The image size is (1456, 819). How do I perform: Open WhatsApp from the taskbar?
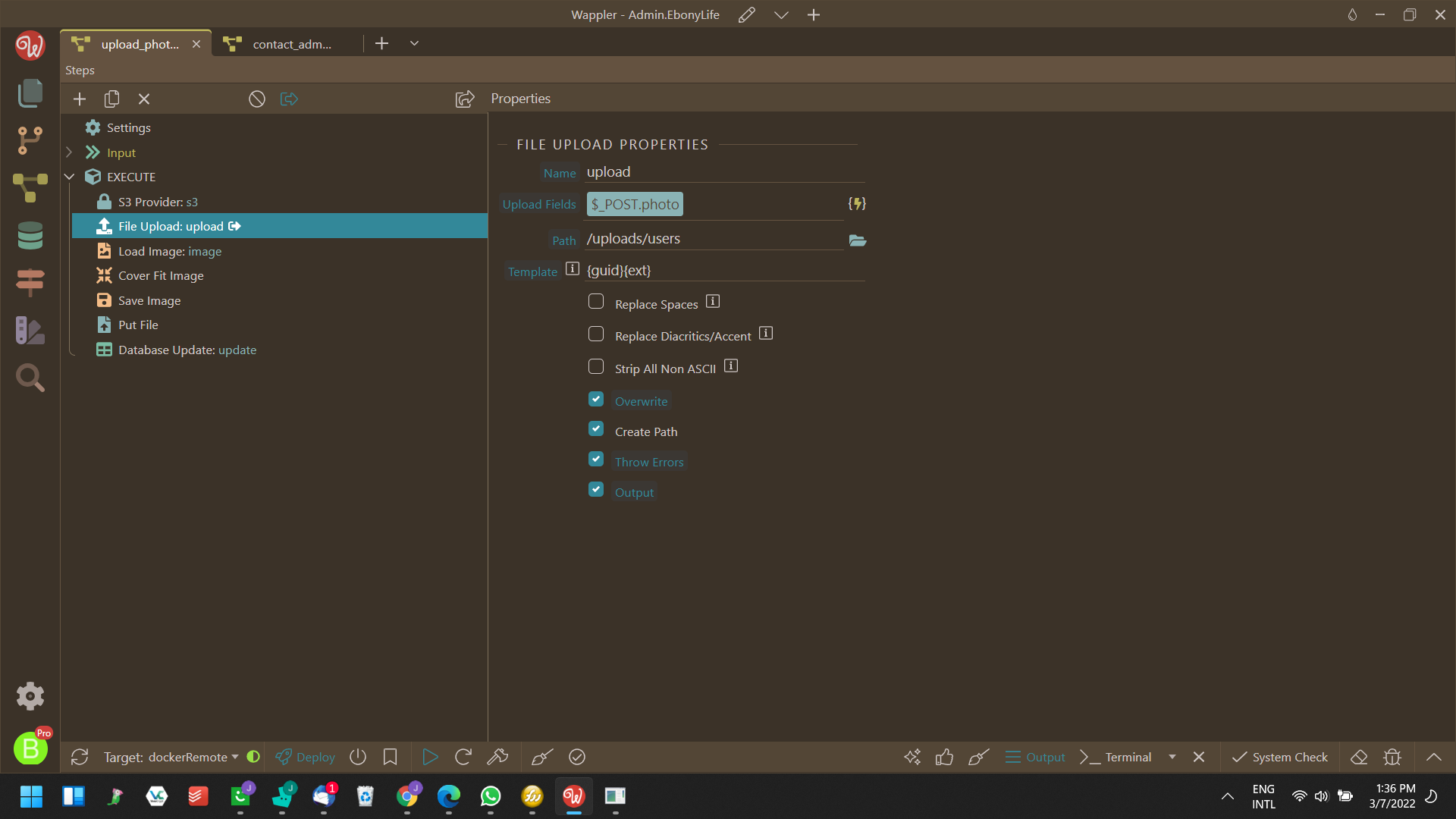click(x=491, y=796)
